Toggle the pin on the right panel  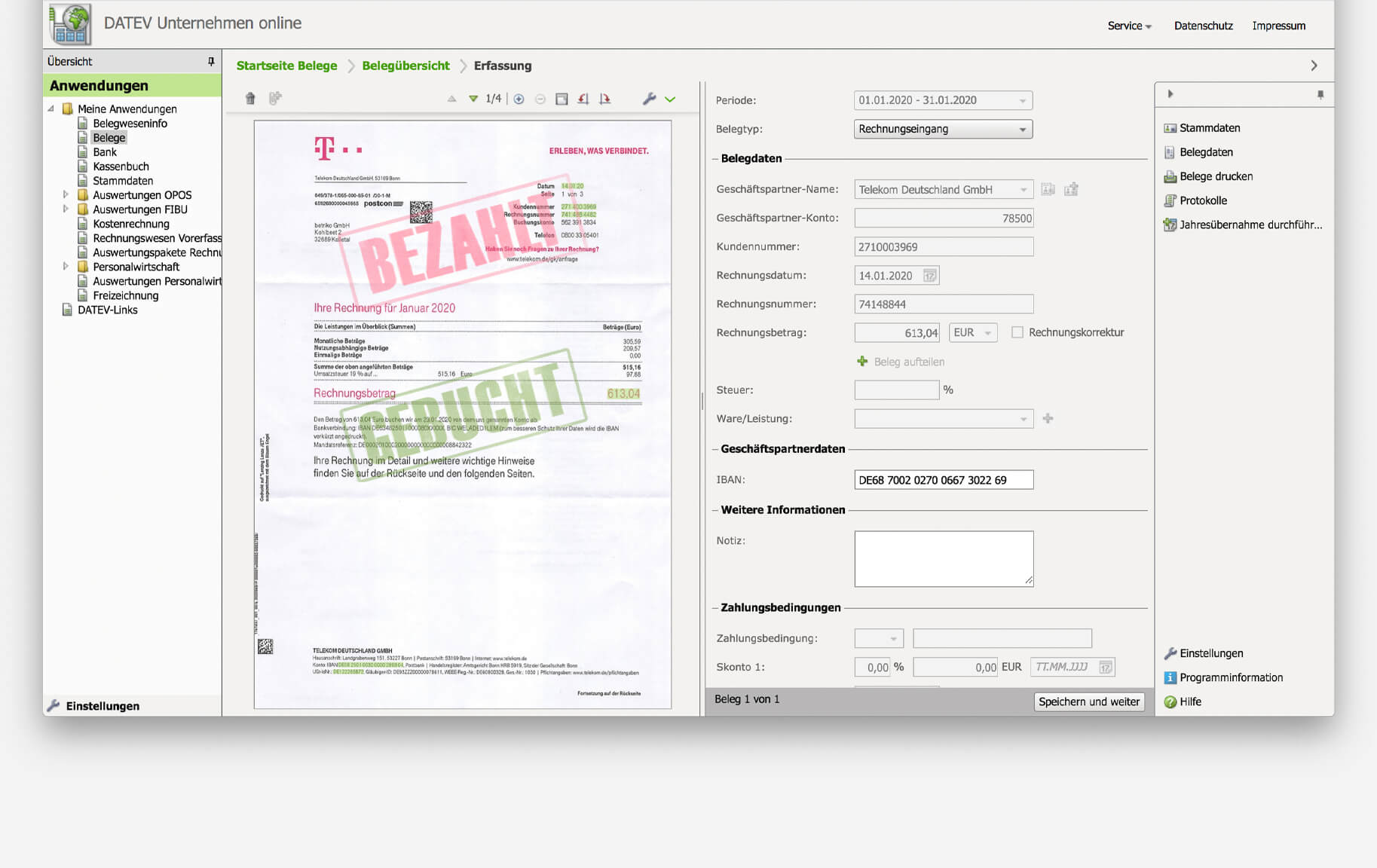[1320, 94]
